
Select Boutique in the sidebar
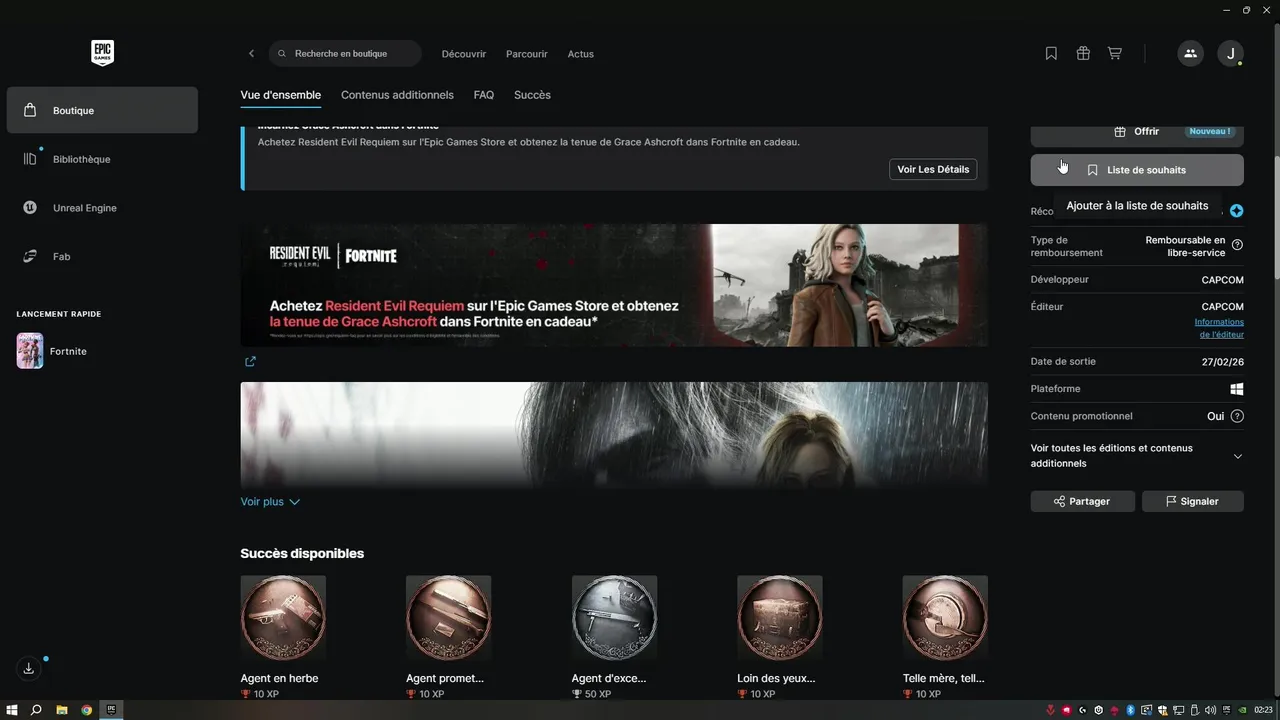(102, 110)
